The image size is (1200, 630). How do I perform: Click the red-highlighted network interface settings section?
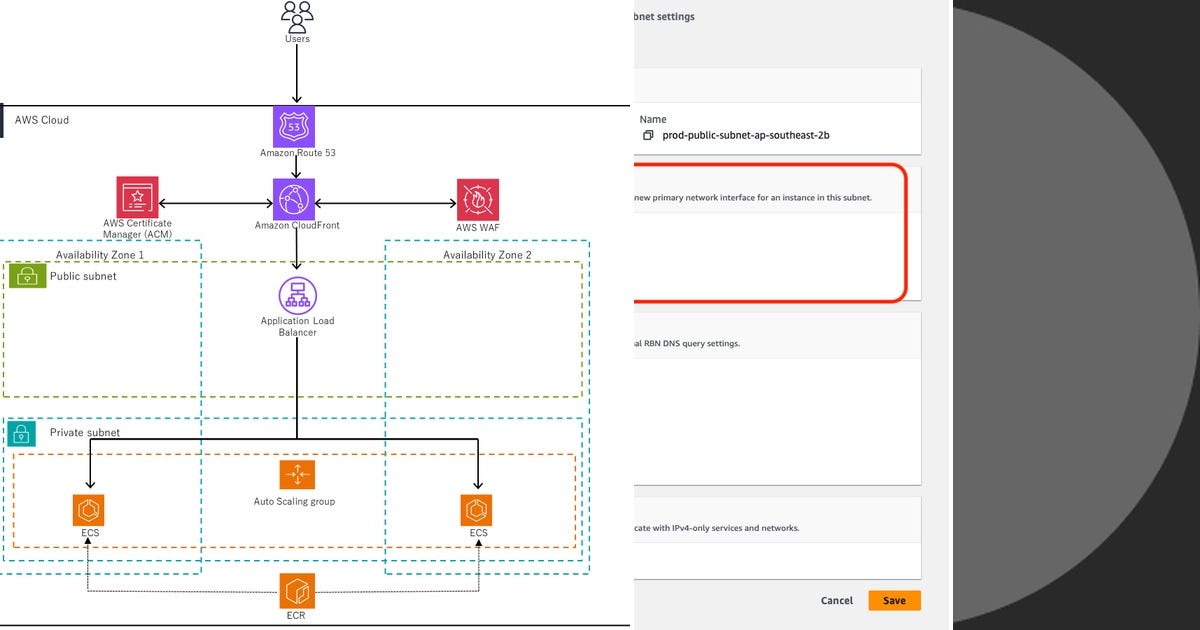[770, 230]
